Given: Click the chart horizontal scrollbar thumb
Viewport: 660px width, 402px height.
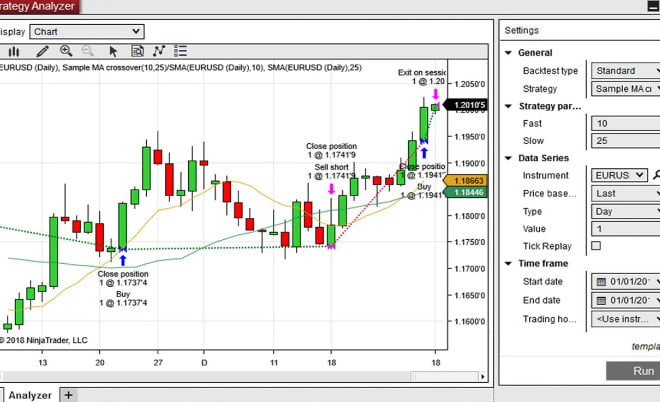Looking at the screenshot, I should [444, 376].
